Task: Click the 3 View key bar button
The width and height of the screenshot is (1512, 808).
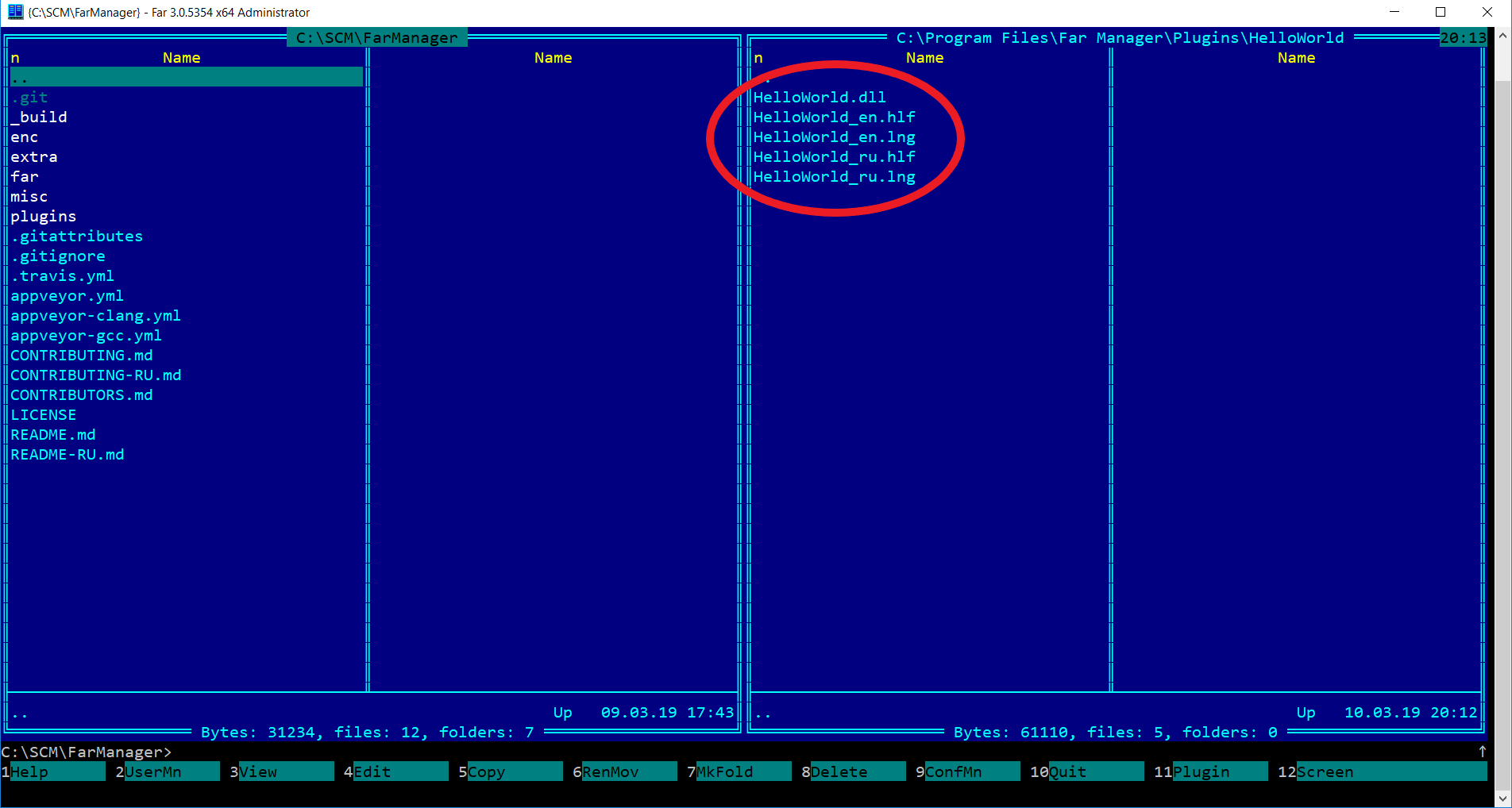Action: [x=282, y=771]
